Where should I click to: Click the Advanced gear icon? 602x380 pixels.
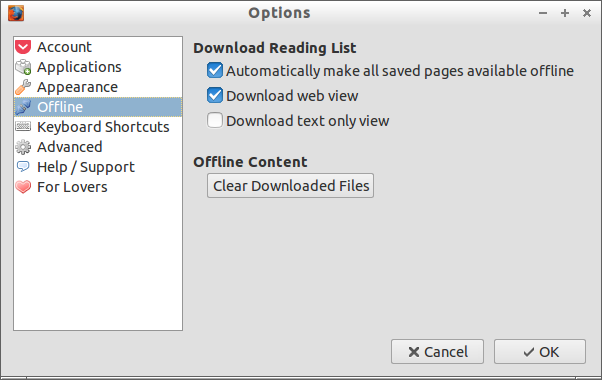[23, 147]
